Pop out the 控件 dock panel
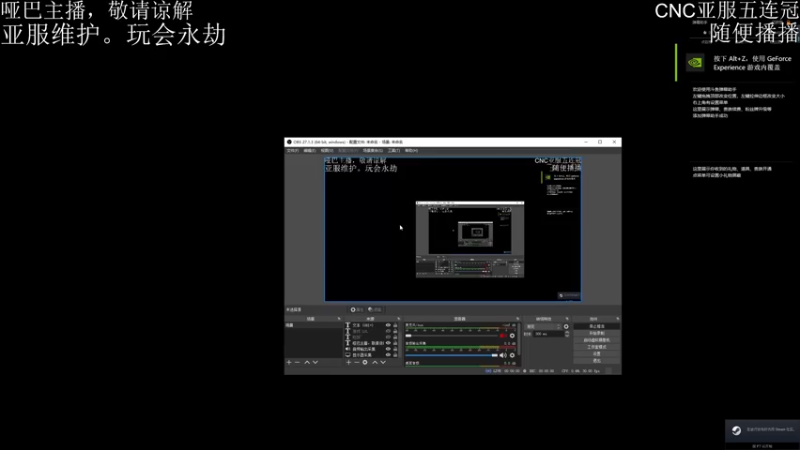The image size is (800, 450). tap(617, 319)
